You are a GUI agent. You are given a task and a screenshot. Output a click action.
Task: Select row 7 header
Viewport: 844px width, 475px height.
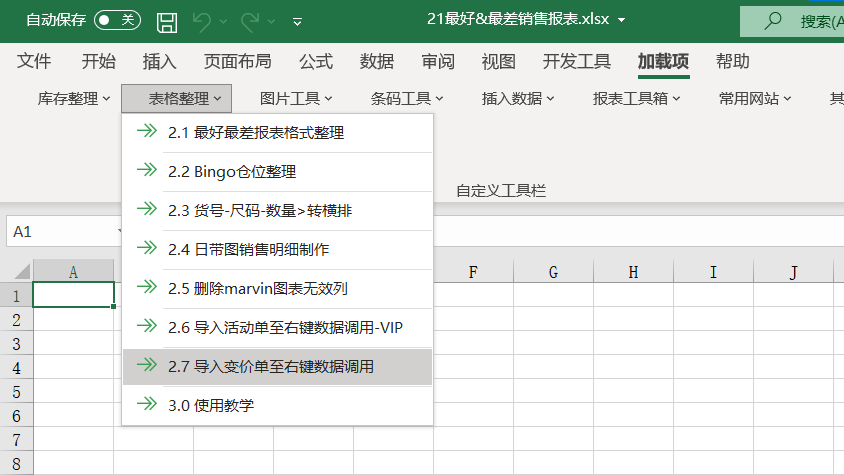coord(16,439)
